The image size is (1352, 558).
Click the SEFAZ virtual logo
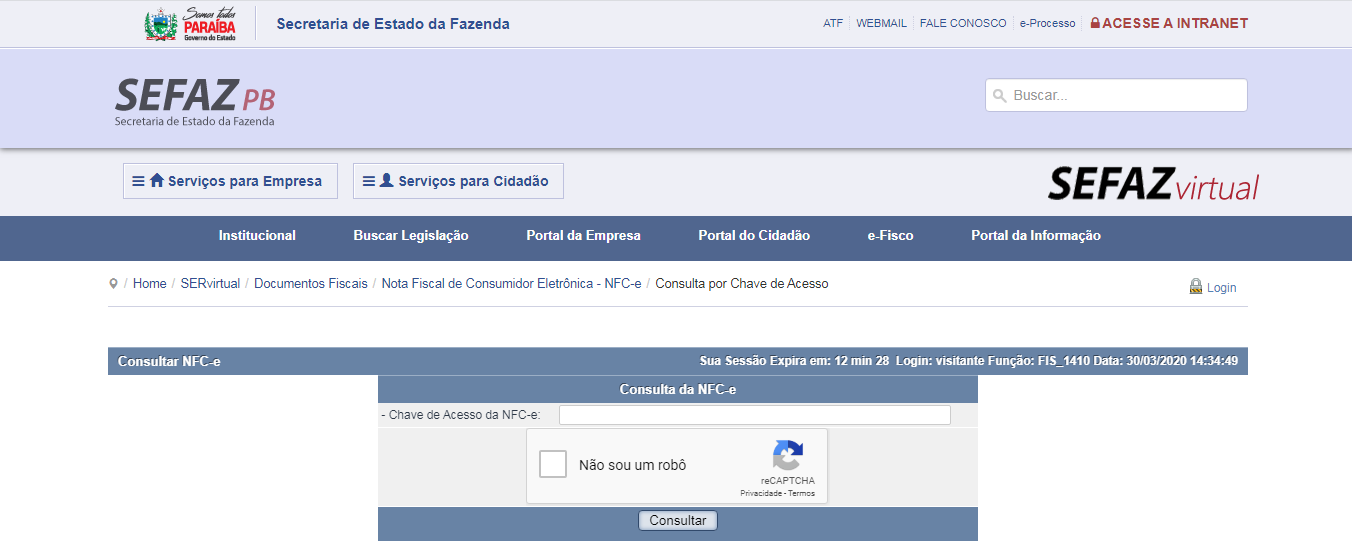(1152, 184)
